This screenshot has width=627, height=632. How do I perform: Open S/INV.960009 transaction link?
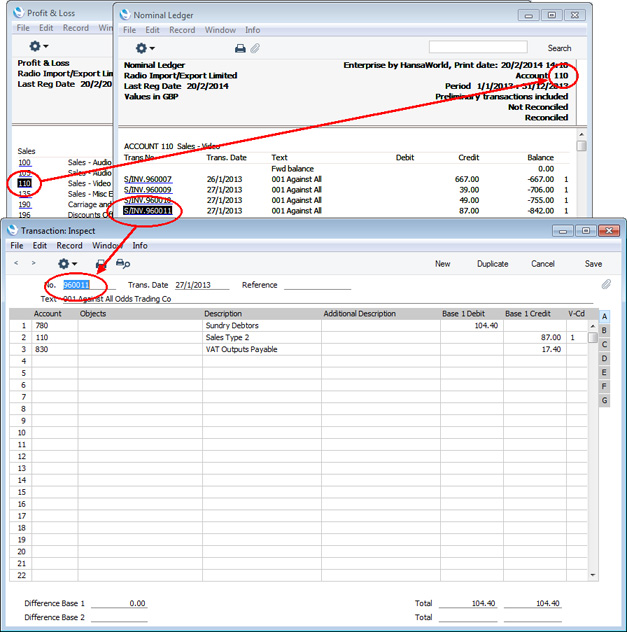pyautogui.click(x=147, y=190)
